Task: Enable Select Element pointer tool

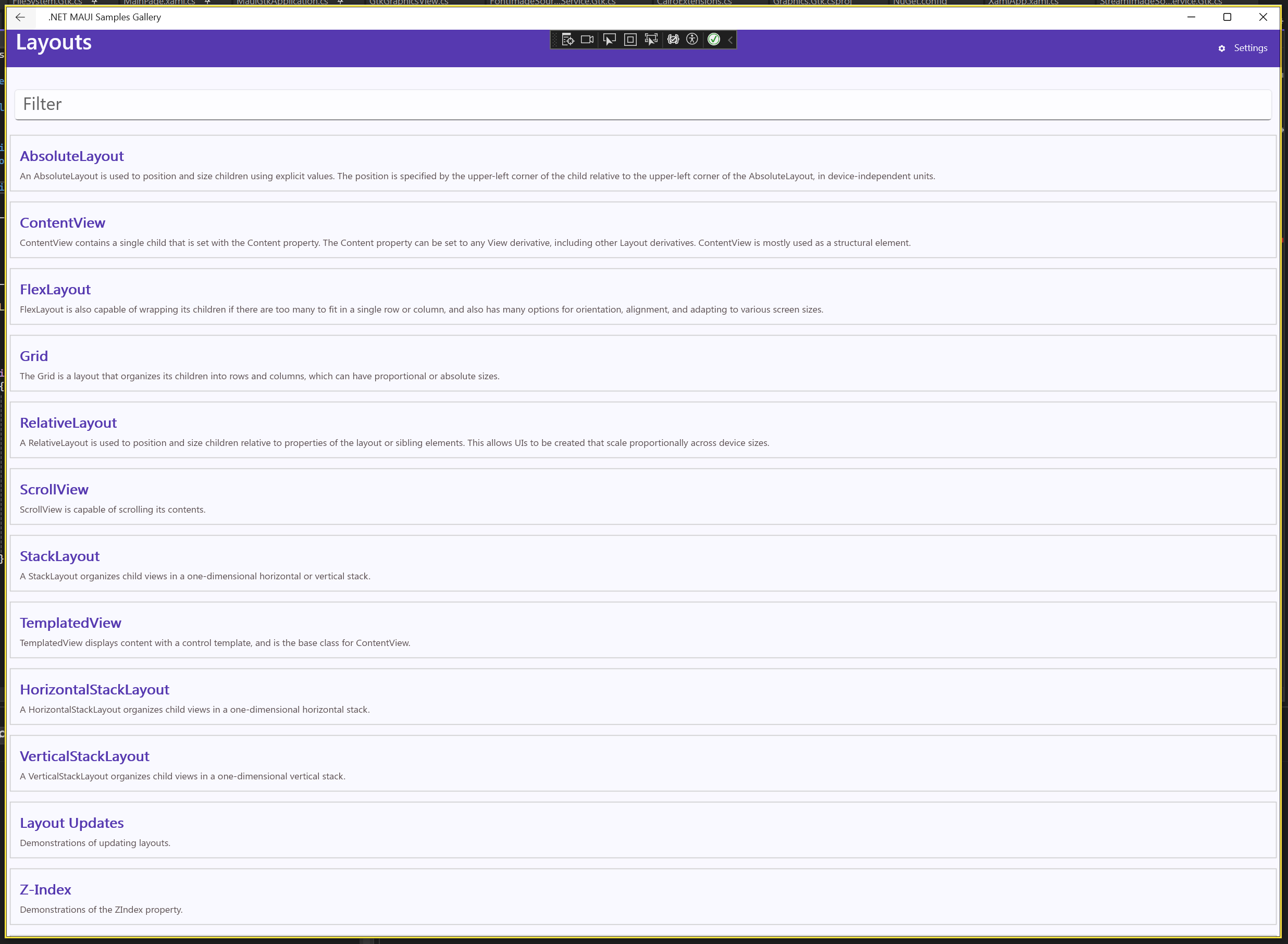Action: [x=609, y=40]
